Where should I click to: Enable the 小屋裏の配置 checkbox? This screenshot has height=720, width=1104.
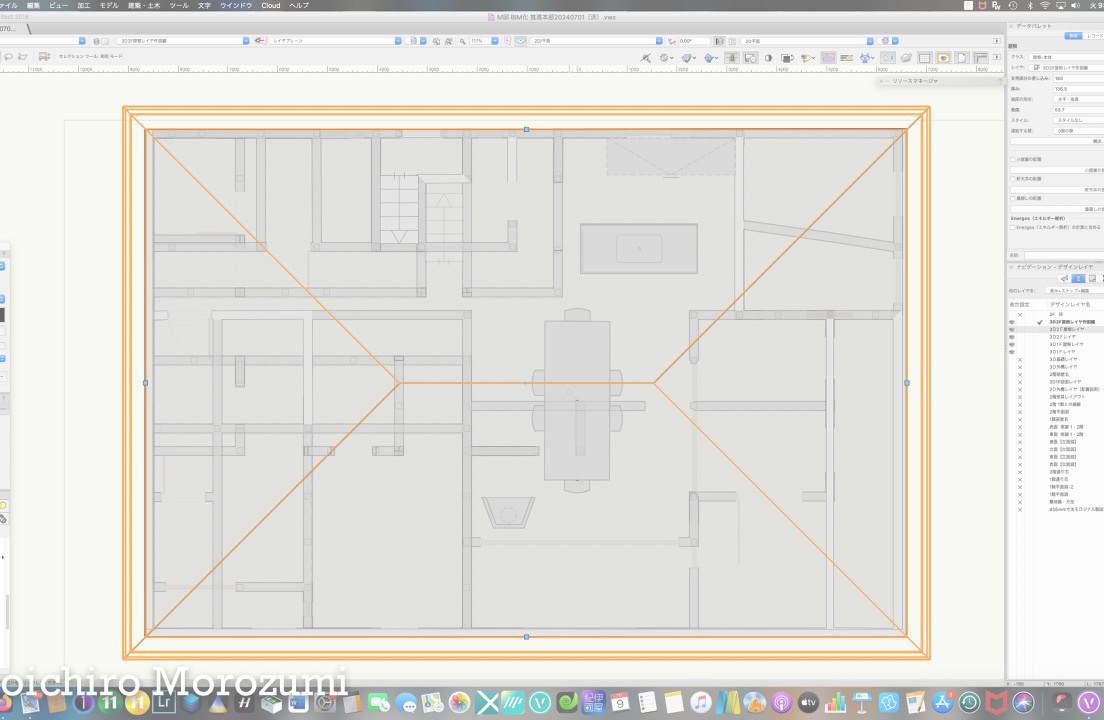pyautogui.click(x=1013, y=159)
